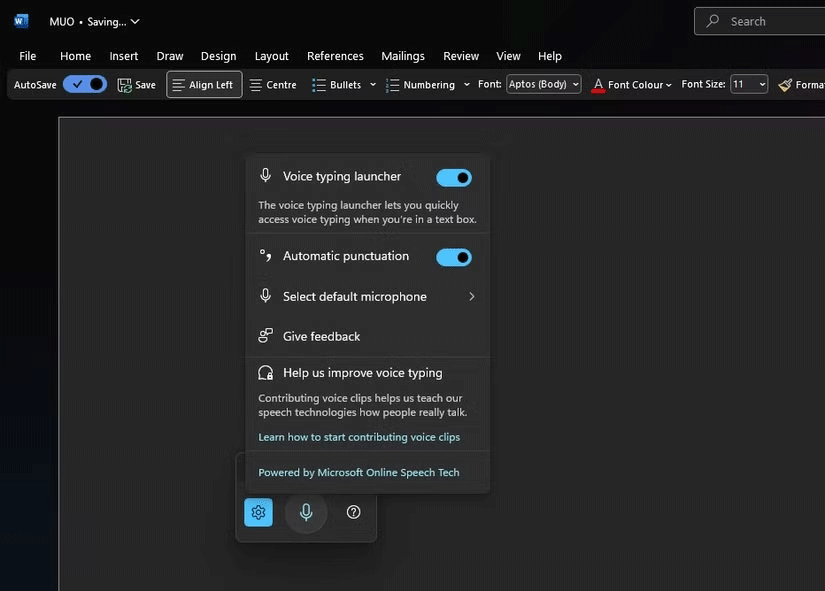Switch to the Insert ribbon tab
825x591 pixels.
click(124, 56)
